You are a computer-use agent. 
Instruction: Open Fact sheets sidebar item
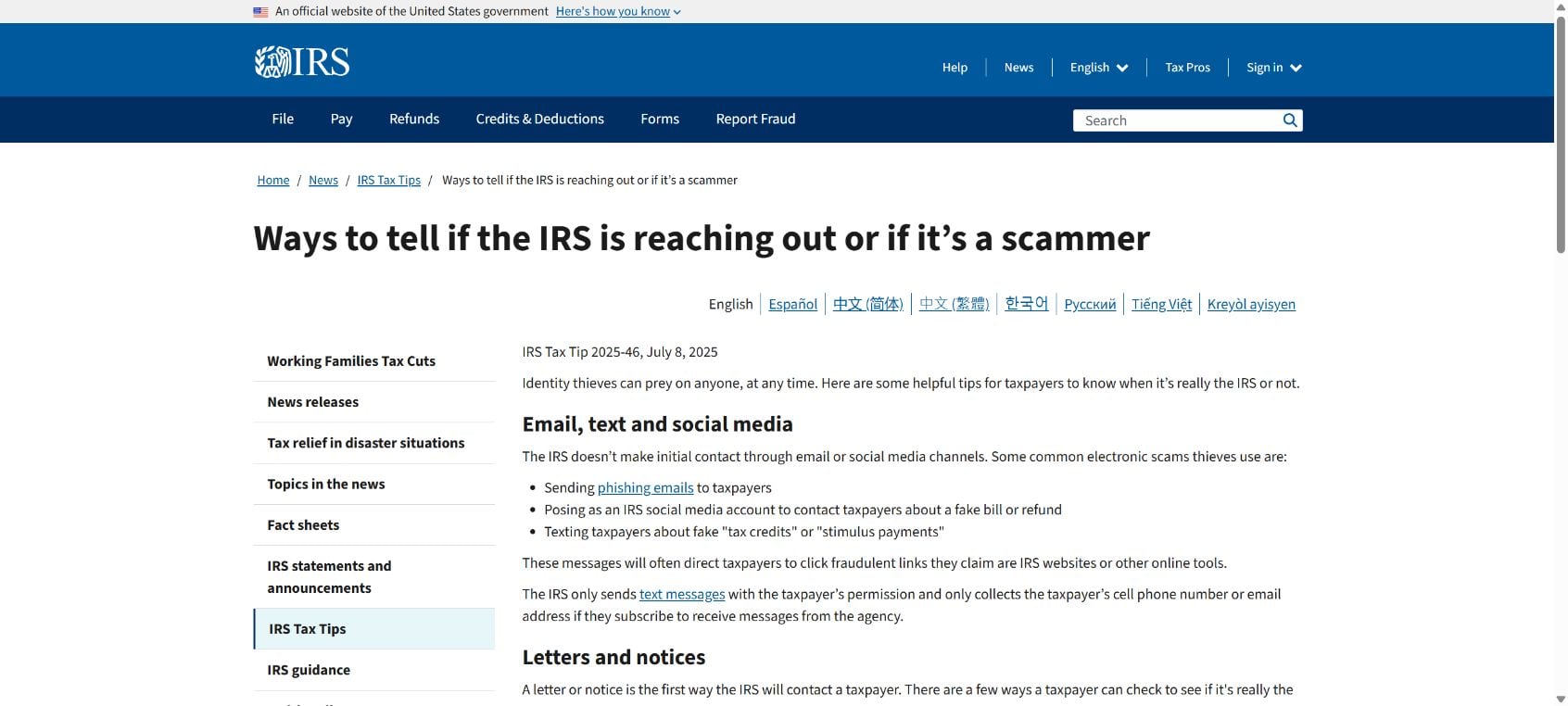click(x=374, y=524)
